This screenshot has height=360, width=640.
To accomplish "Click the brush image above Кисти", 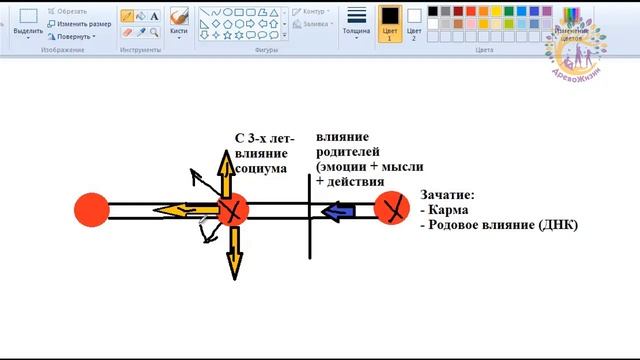I will [x=179, y=16].
